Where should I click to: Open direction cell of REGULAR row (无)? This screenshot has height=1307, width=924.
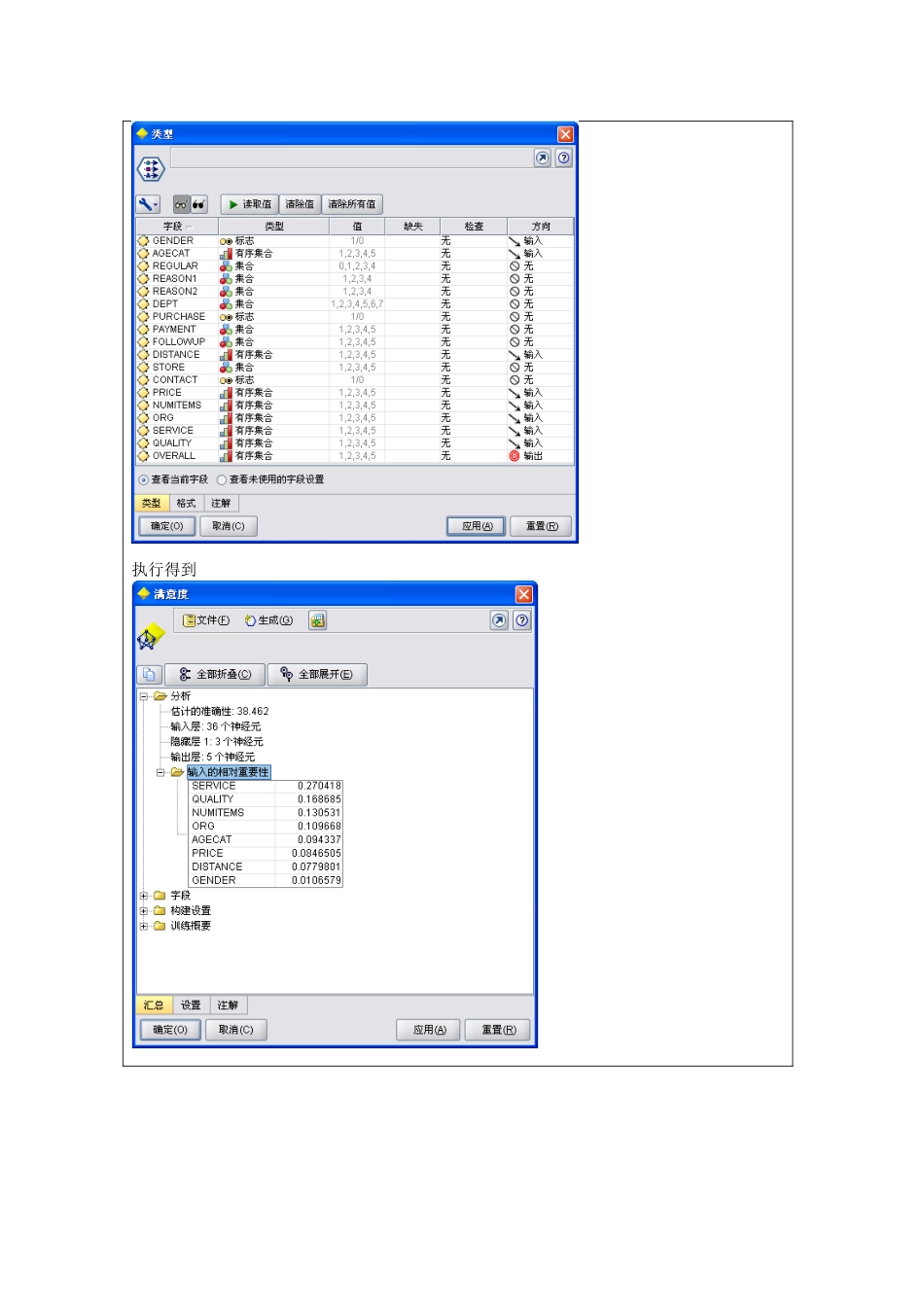[x=541, y=265]
